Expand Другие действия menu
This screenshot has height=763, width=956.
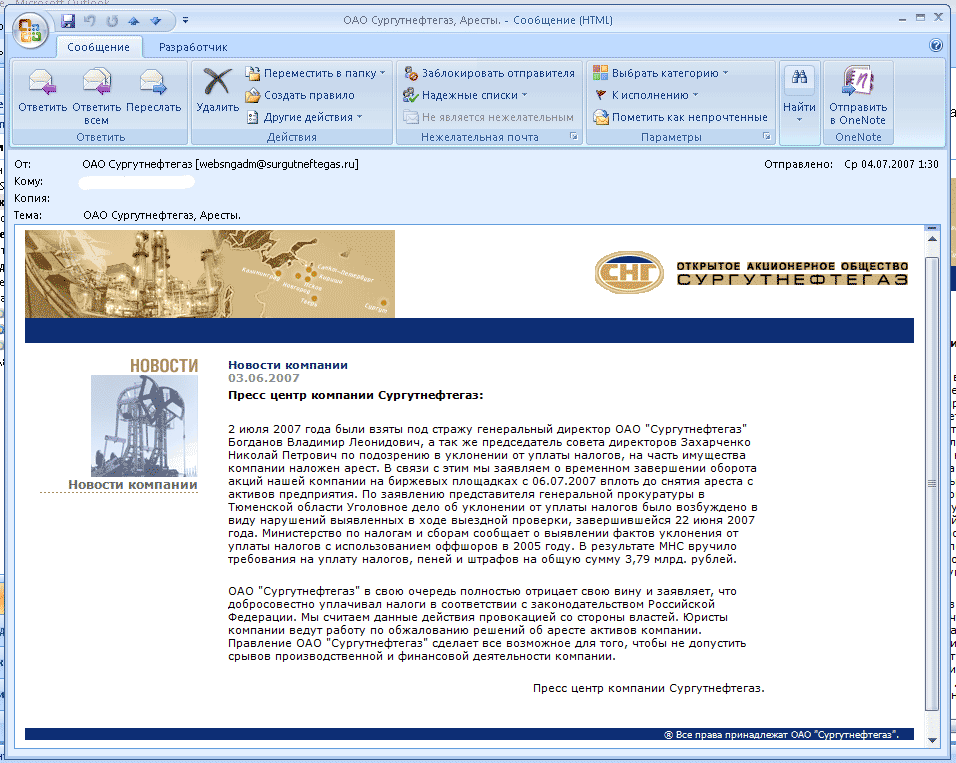(x=304, y=117)
